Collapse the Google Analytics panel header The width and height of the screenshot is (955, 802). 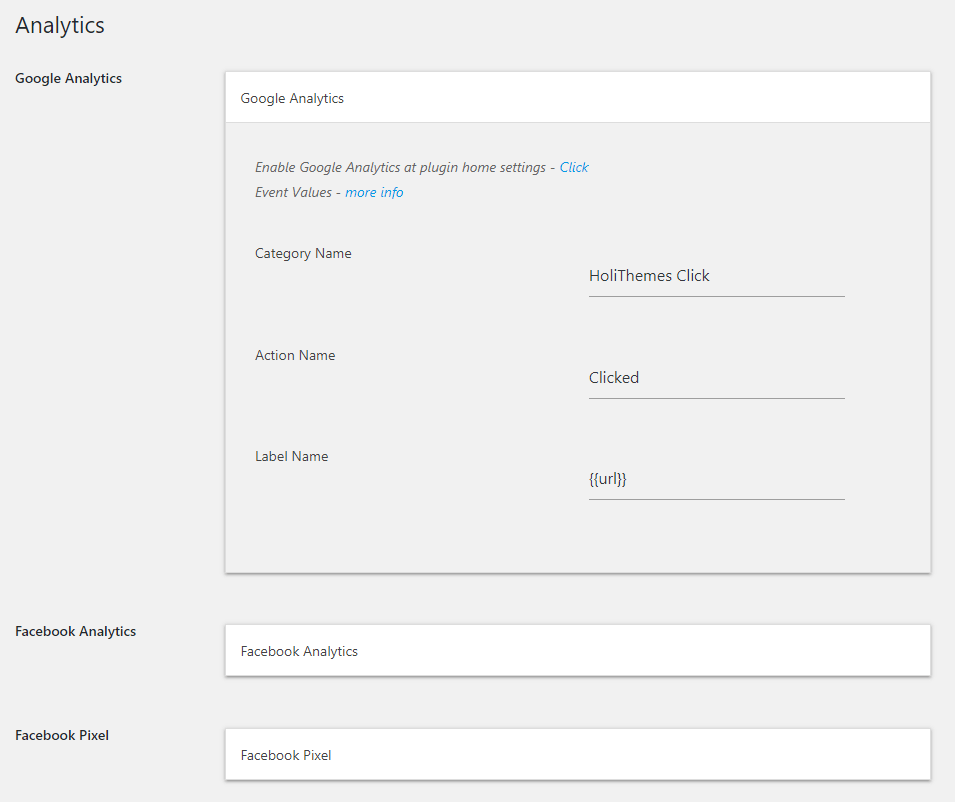tap(577, 98)
